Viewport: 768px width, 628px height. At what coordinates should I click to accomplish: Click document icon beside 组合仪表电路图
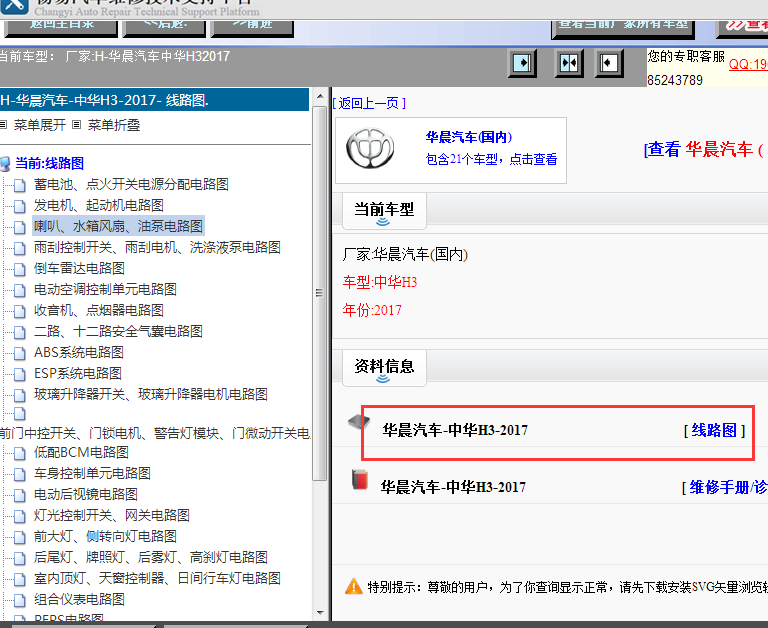20,601
